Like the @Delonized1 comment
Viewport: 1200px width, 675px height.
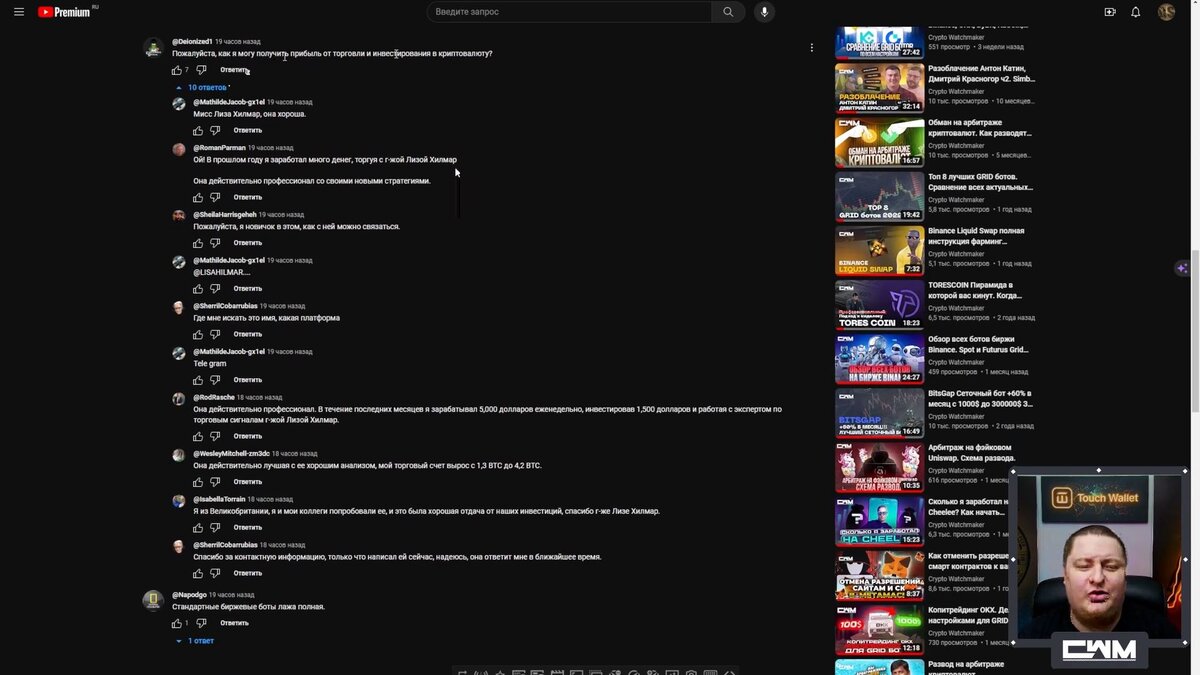pos(177,70)
